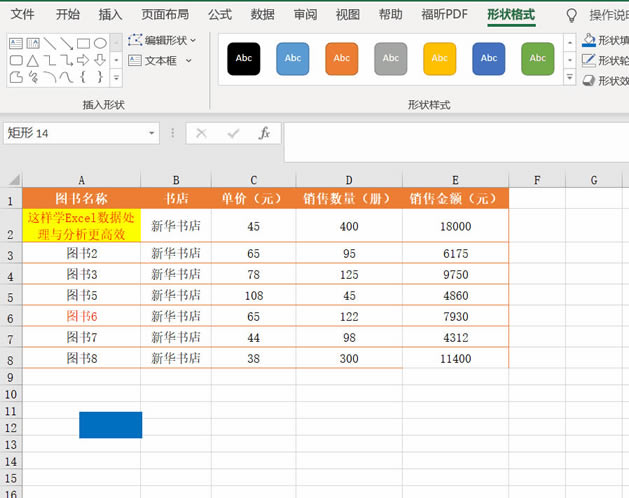Select the left brace shape
The height and width of the screenshot is (498, 629).
click(x=83, y=78)
